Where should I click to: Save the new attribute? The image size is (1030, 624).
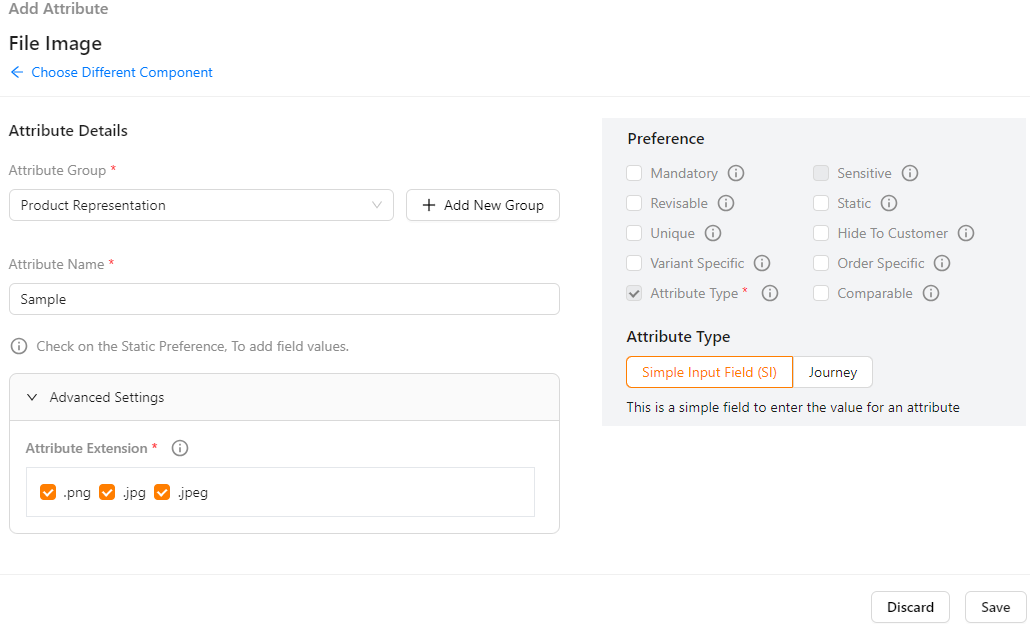995,607
